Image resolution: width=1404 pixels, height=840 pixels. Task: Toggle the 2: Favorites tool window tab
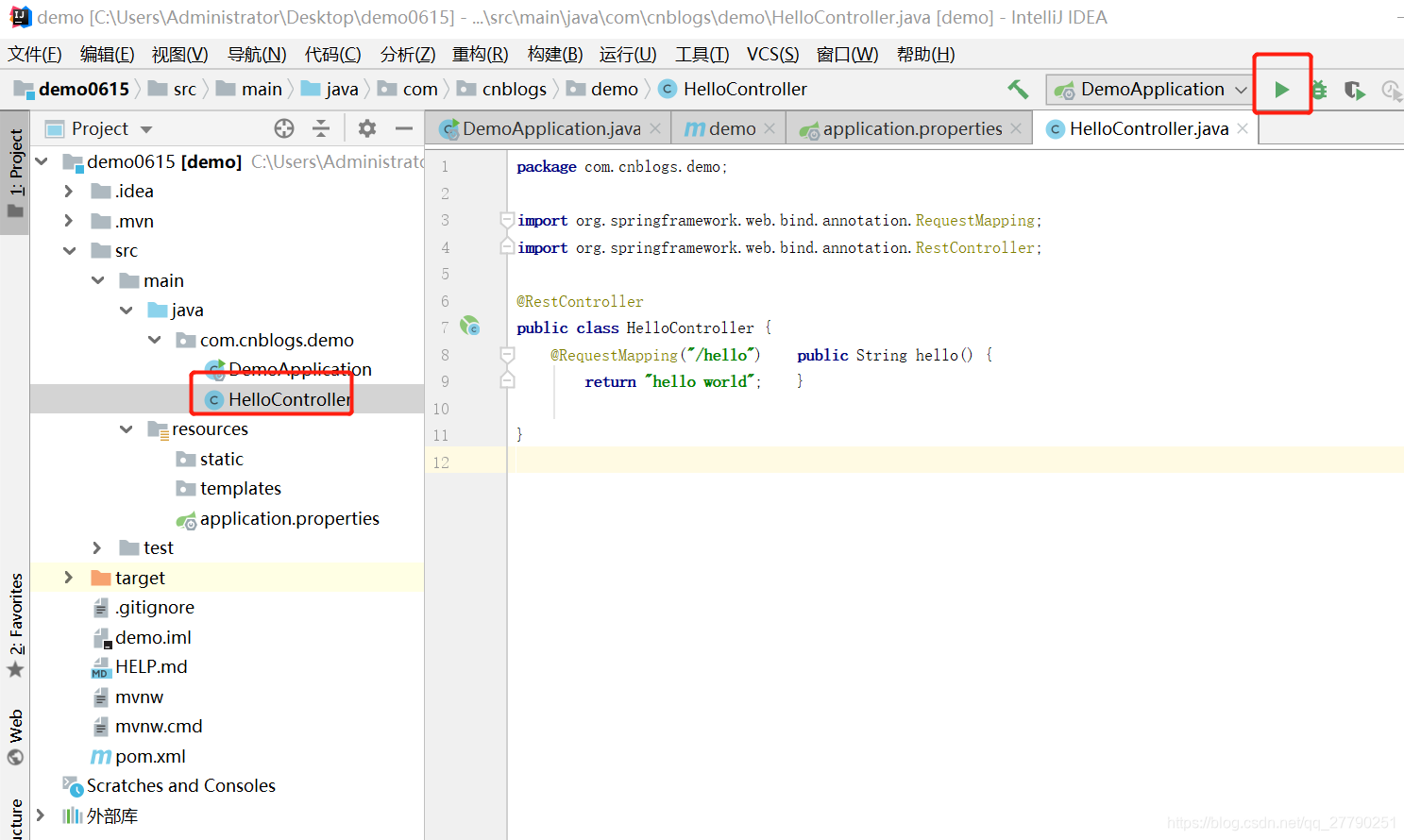(15, 625)
